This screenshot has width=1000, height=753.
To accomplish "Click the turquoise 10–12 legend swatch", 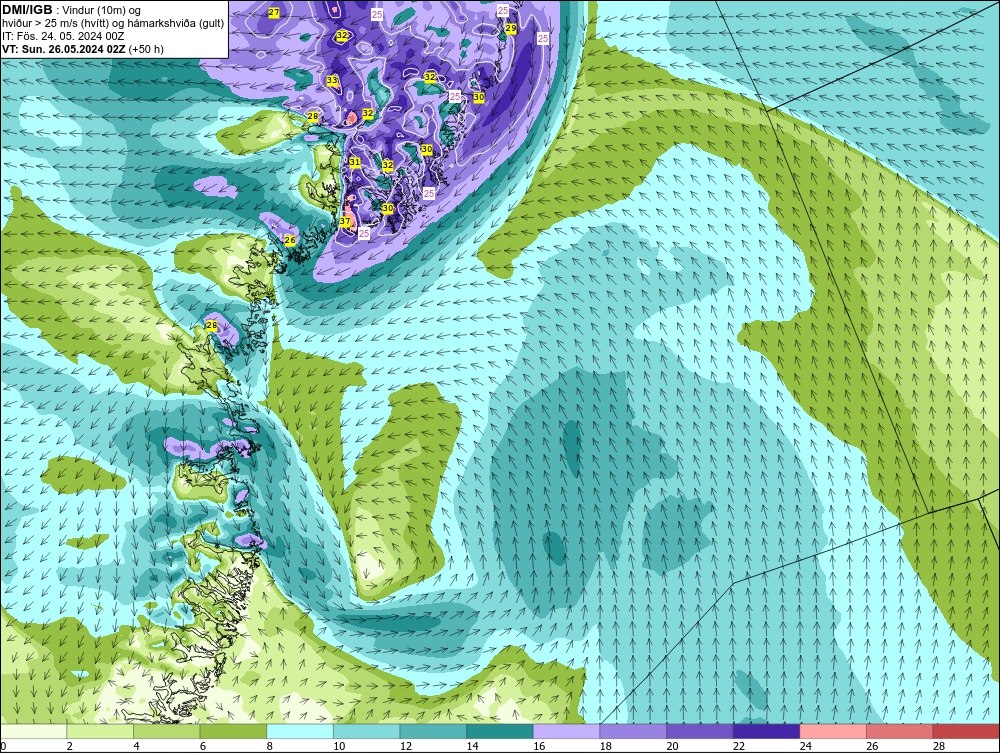I will point(366,731).
